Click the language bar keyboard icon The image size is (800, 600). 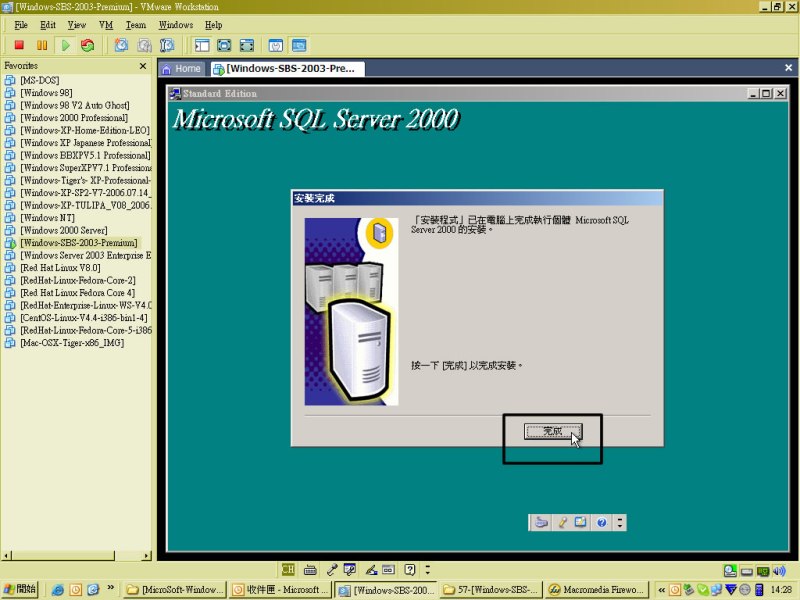(x=310, y=569)
